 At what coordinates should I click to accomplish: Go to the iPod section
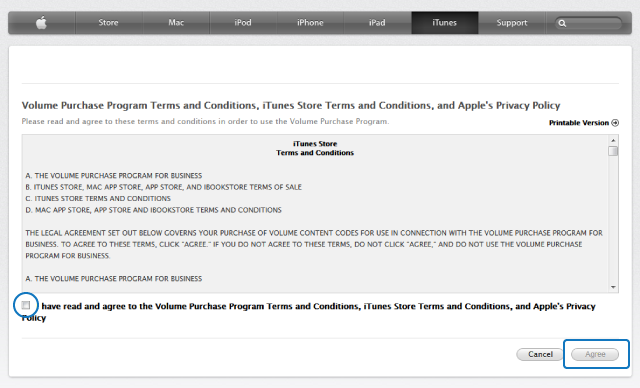(243, 23)
